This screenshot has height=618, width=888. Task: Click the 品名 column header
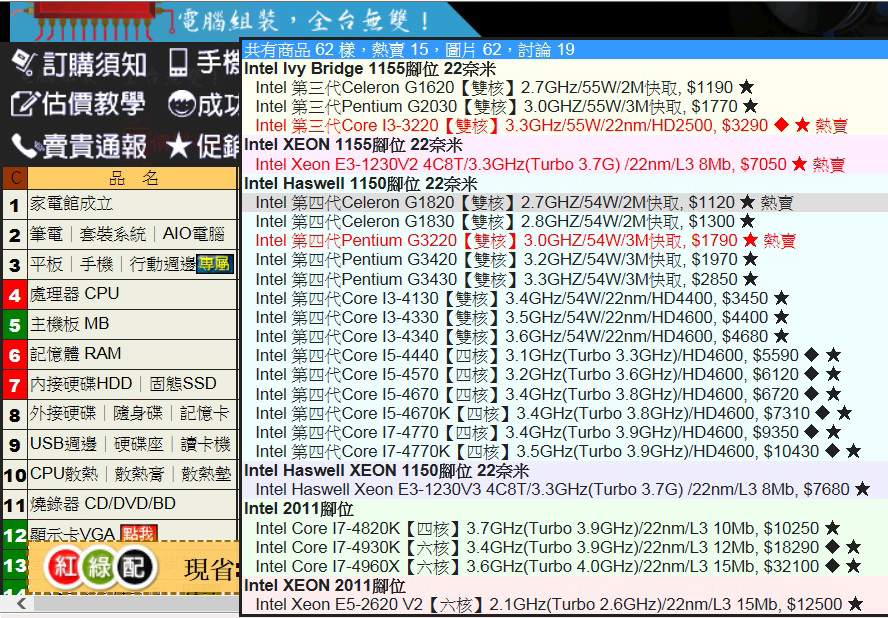pyautogui.click(x=132, y=178)
